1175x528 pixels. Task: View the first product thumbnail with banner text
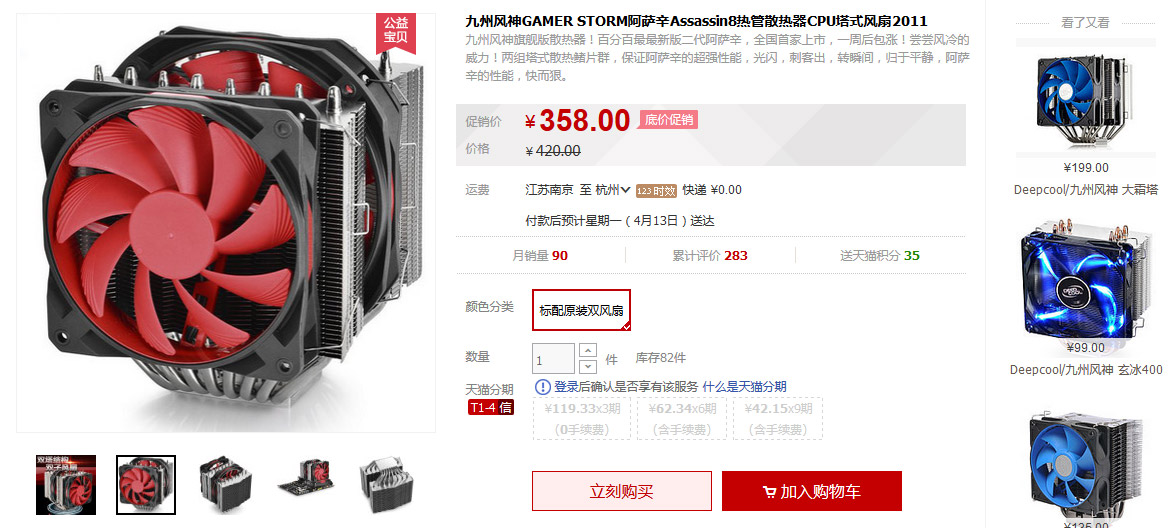coord(66,485)
